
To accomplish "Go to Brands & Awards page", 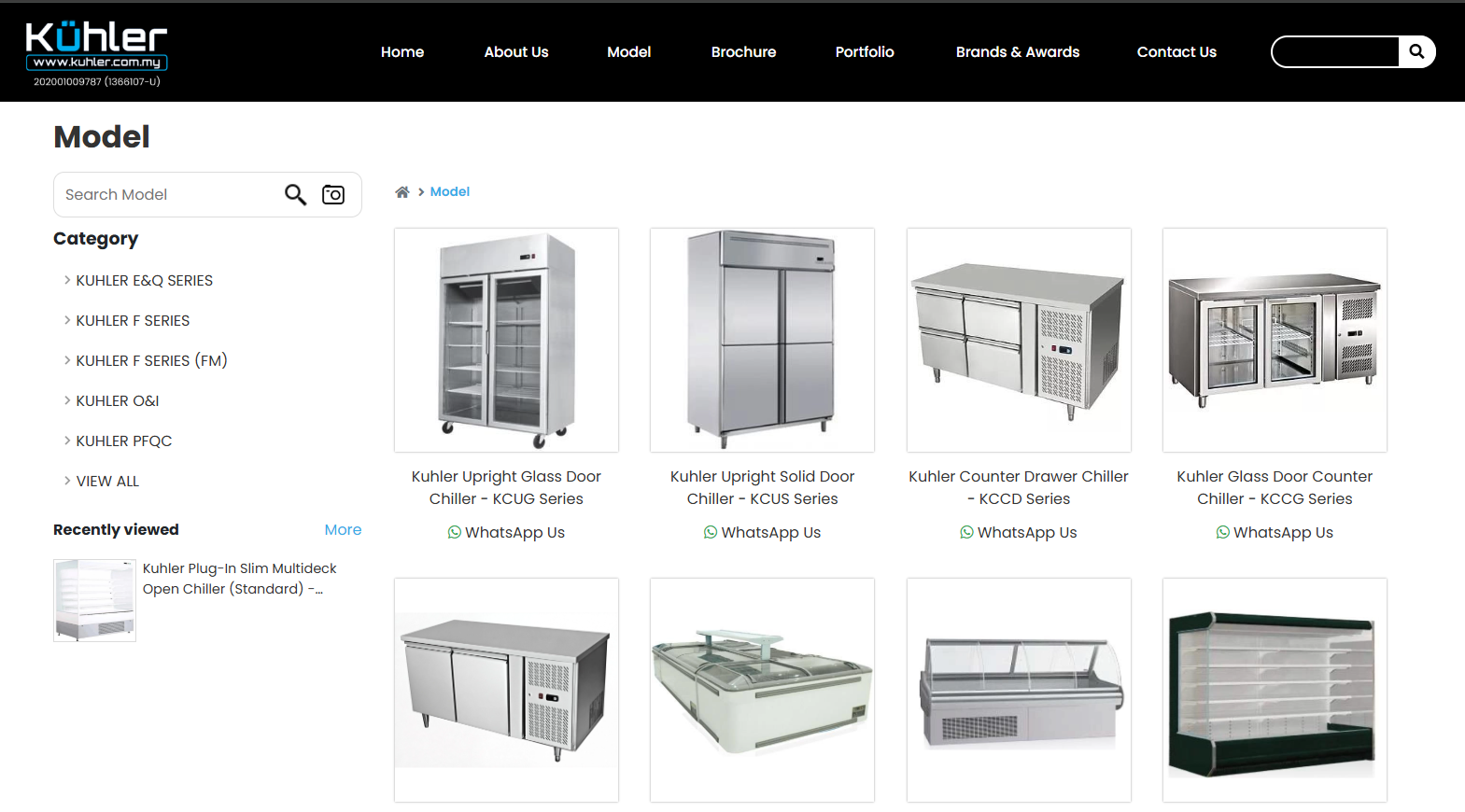I will [x=1018, y=52].
